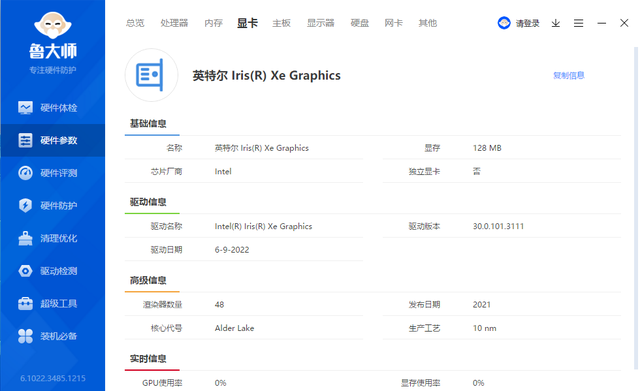
Task: Open the hamburger main menu
Action: (x=578, y=23)
